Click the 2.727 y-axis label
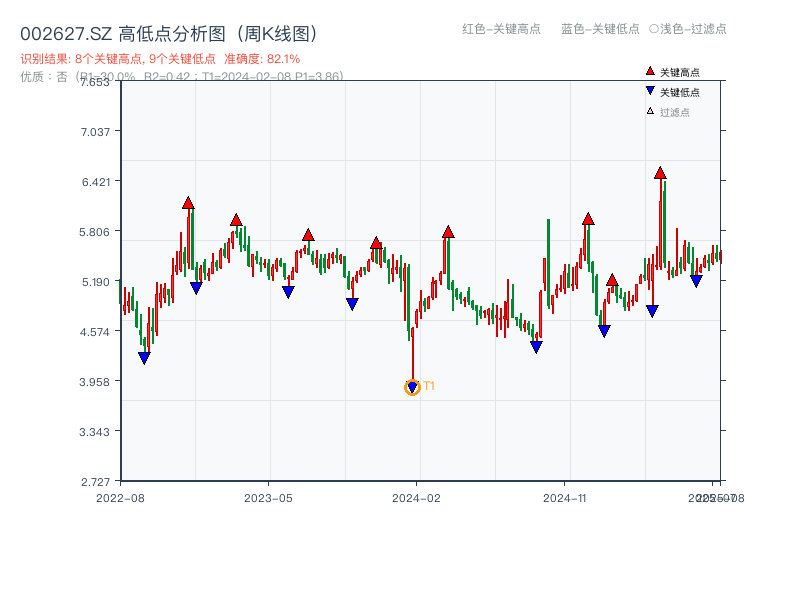 point(95,482)
